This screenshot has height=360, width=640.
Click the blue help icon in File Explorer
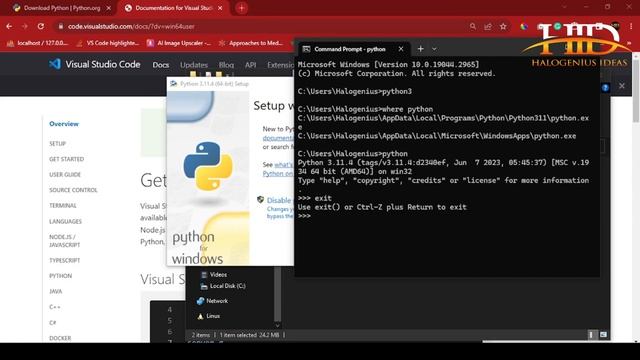[x=605, y=87]
